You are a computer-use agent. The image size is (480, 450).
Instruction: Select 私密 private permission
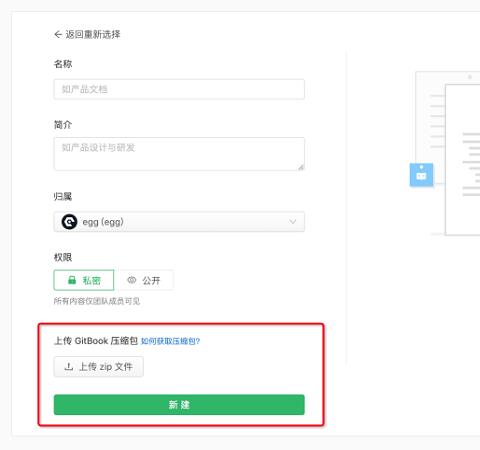(x=84, y=280)
